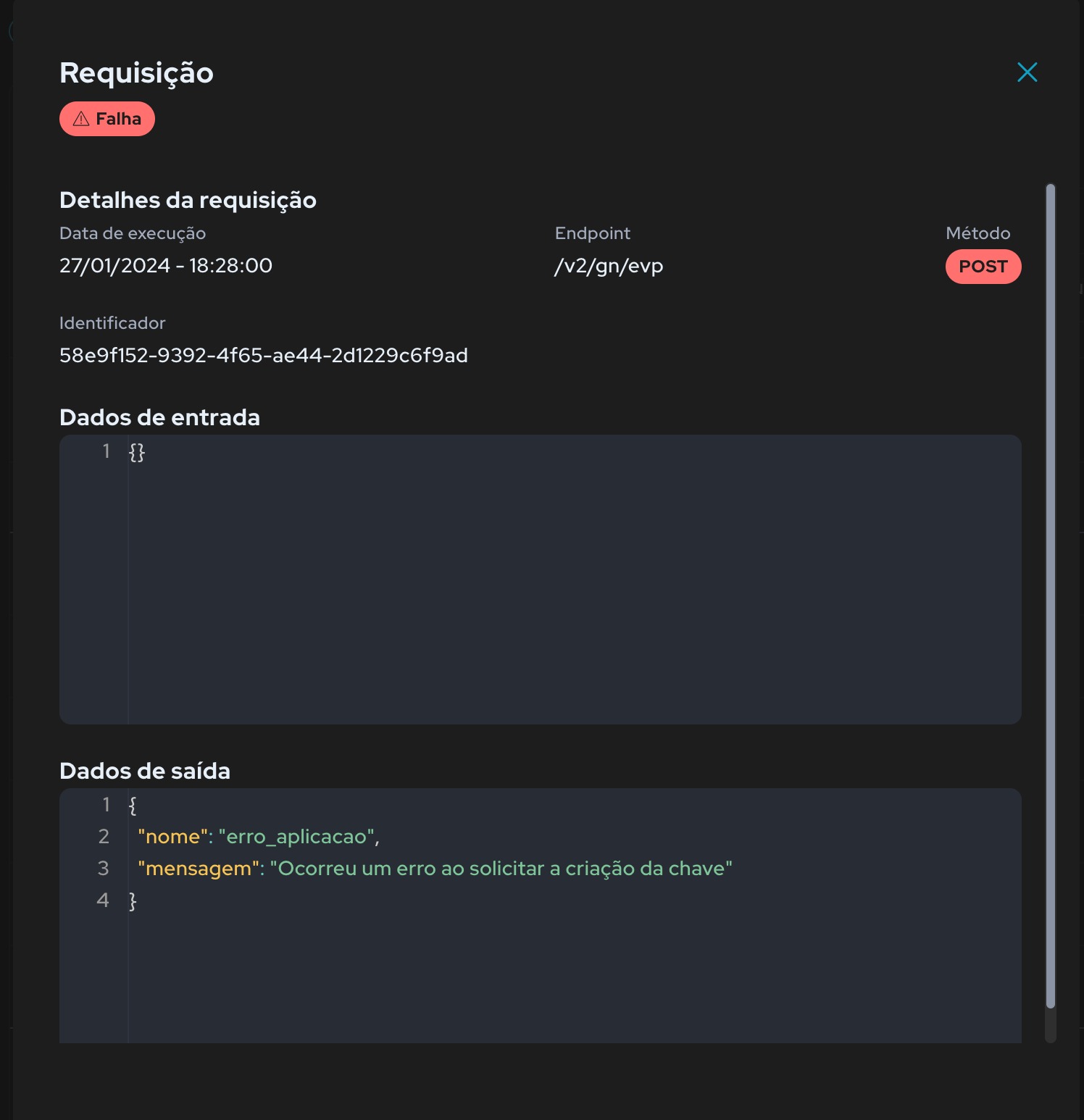Image resolution: width=1084 pixels, height=1120 pixels.
Task: Click line number 4 in Dados de saída
Action: click(x=103, y=900)
